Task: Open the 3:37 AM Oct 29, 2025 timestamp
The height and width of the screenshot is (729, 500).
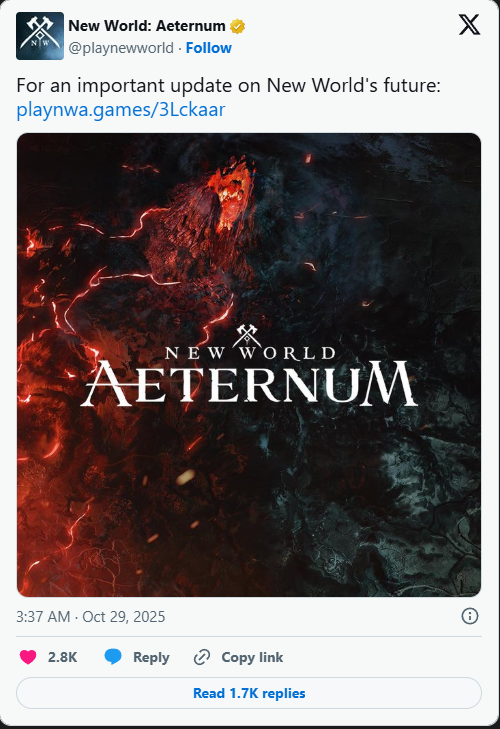Action: [x=91, y=616]
